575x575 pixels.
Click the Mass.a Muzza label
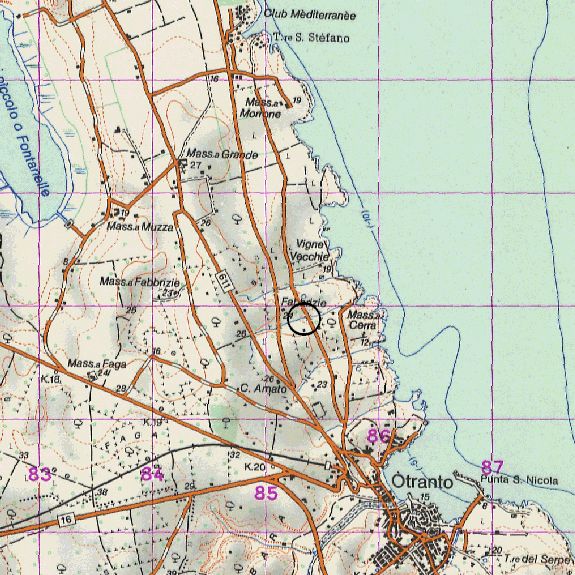[140, 227]
